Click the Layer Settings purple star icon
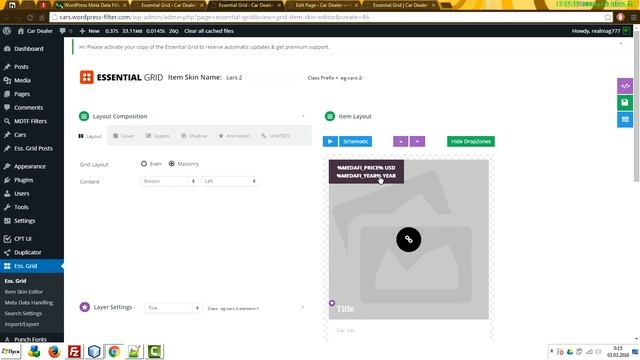This screenshot has height=360, width=640. click(84, 307)
